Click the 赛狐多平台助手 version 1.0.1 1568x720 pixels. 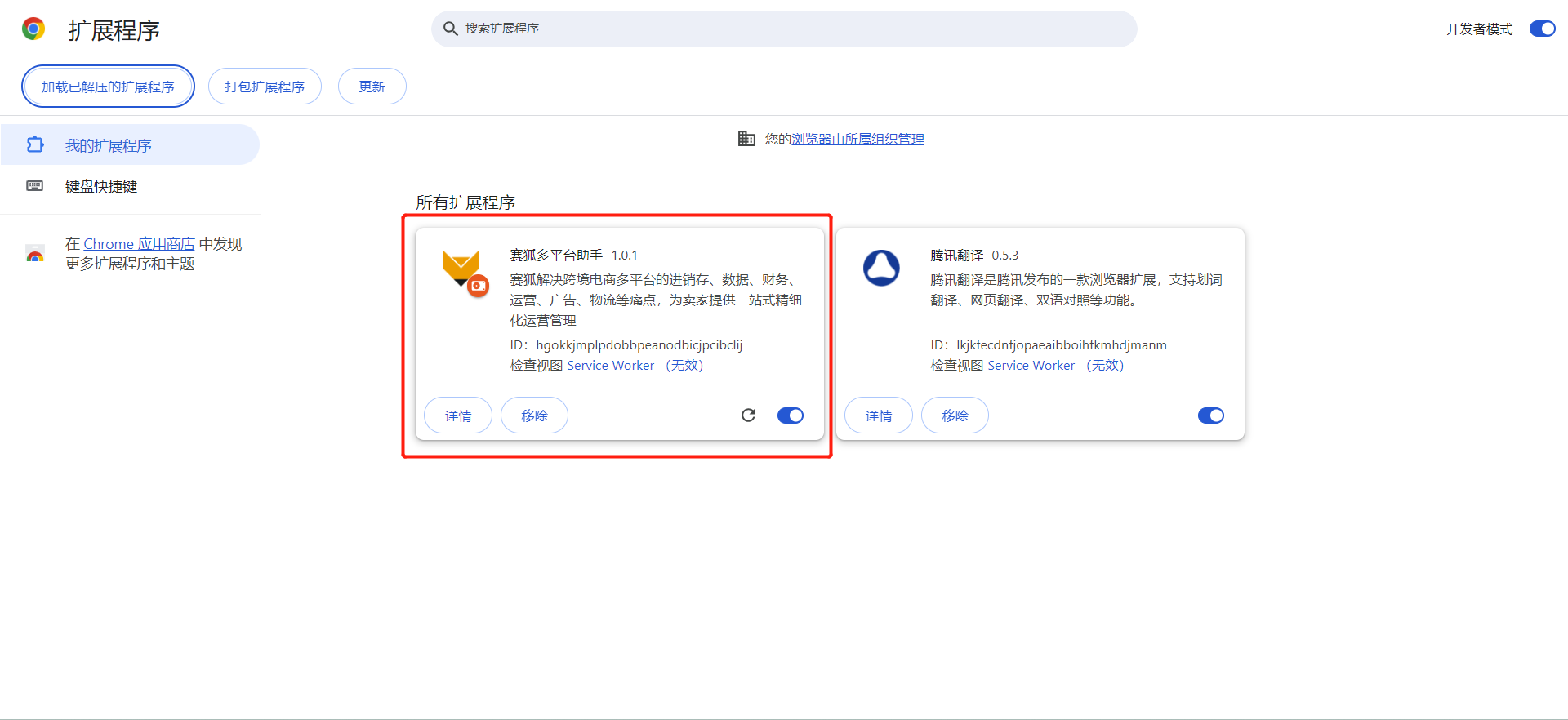click(625, 256)
